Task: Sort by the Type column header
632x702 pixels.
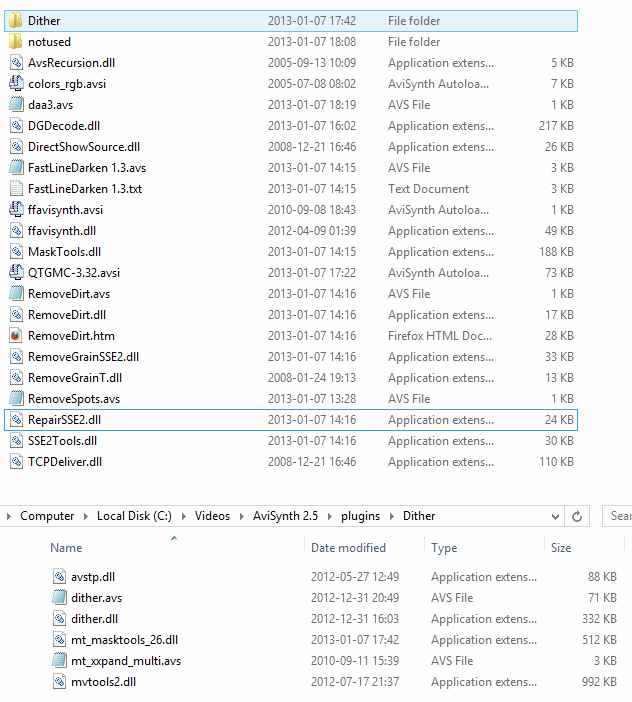Action: 444,548
